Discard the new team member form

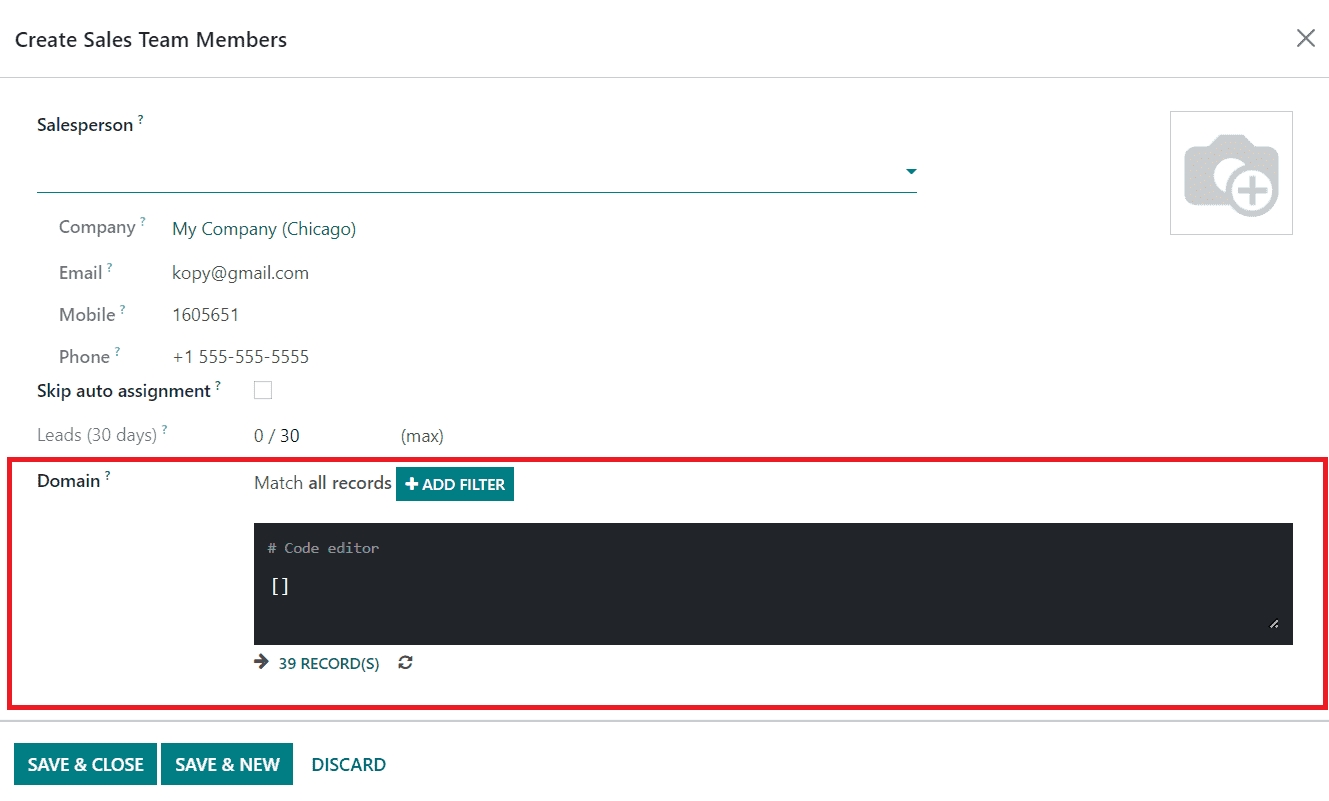click(x=349, y=765)
